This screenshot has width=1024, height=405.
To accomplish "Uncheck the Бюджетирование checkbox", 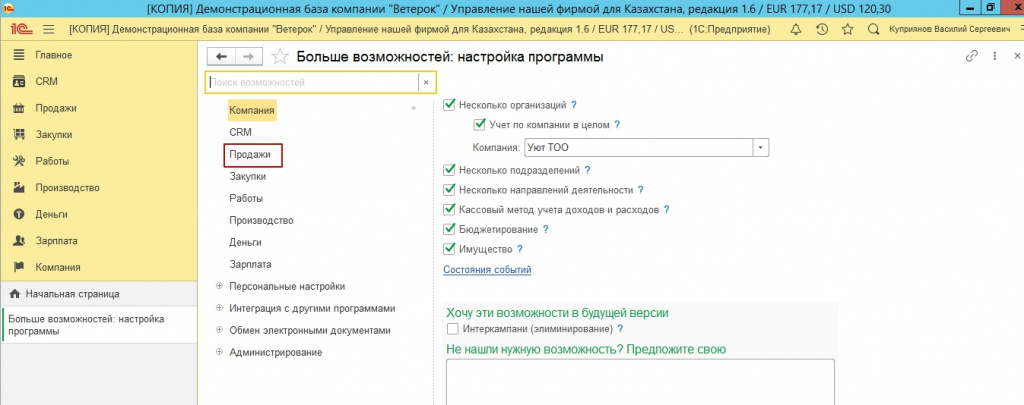I will tap(449, 229).
